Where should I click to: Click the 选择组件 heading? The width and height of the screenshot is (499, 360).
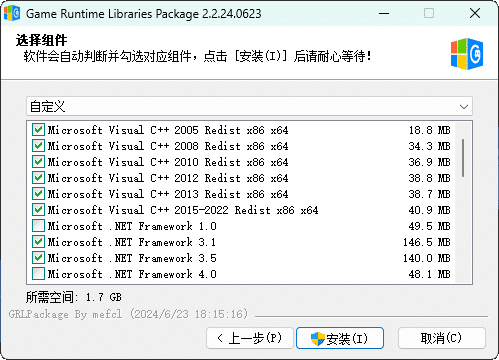click(41, 40)
